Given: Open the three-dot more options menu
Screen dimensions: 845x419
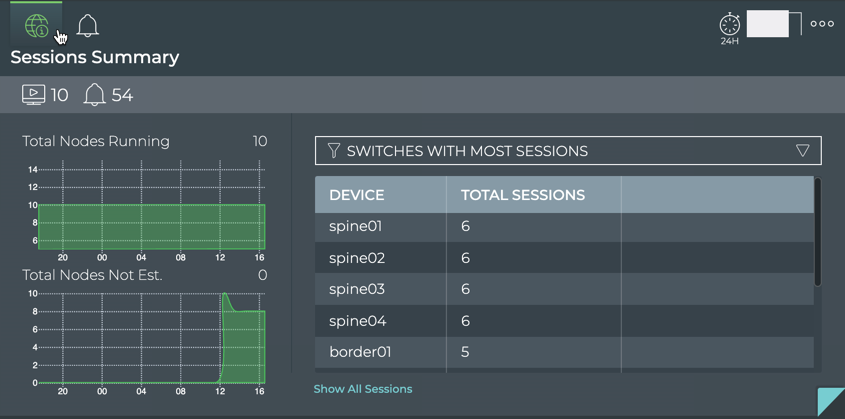Looking at the screenshot, I should (822, 24).
